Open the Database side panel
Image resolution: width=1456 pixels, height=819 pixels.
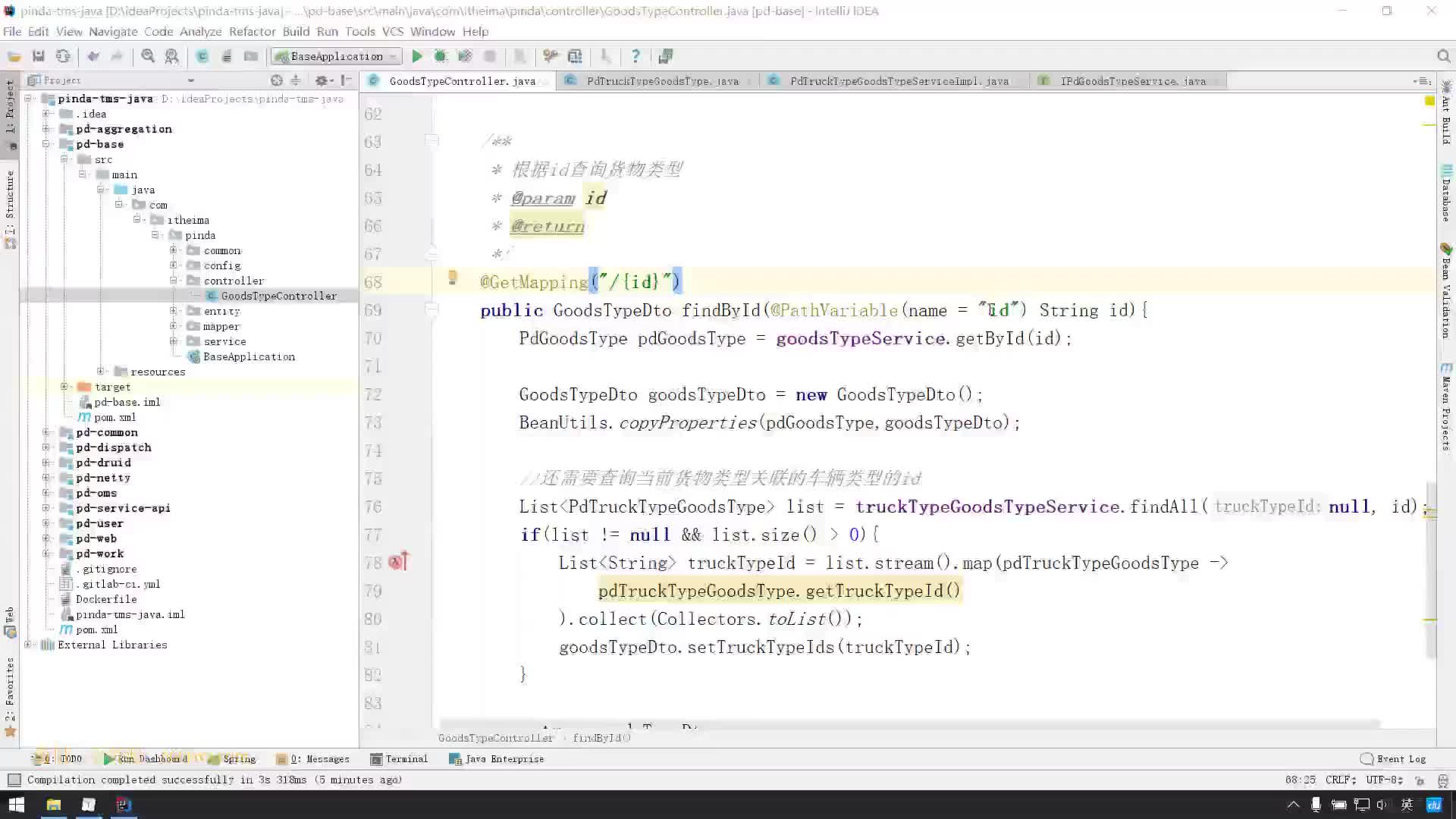(x=1446, y=193)
